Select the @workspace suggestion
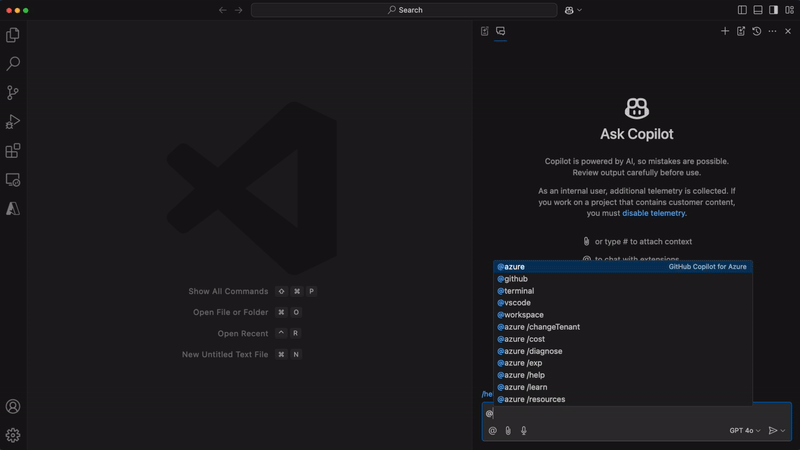The width and height of the screenshot is (800, 450). [x=622, y=315]
